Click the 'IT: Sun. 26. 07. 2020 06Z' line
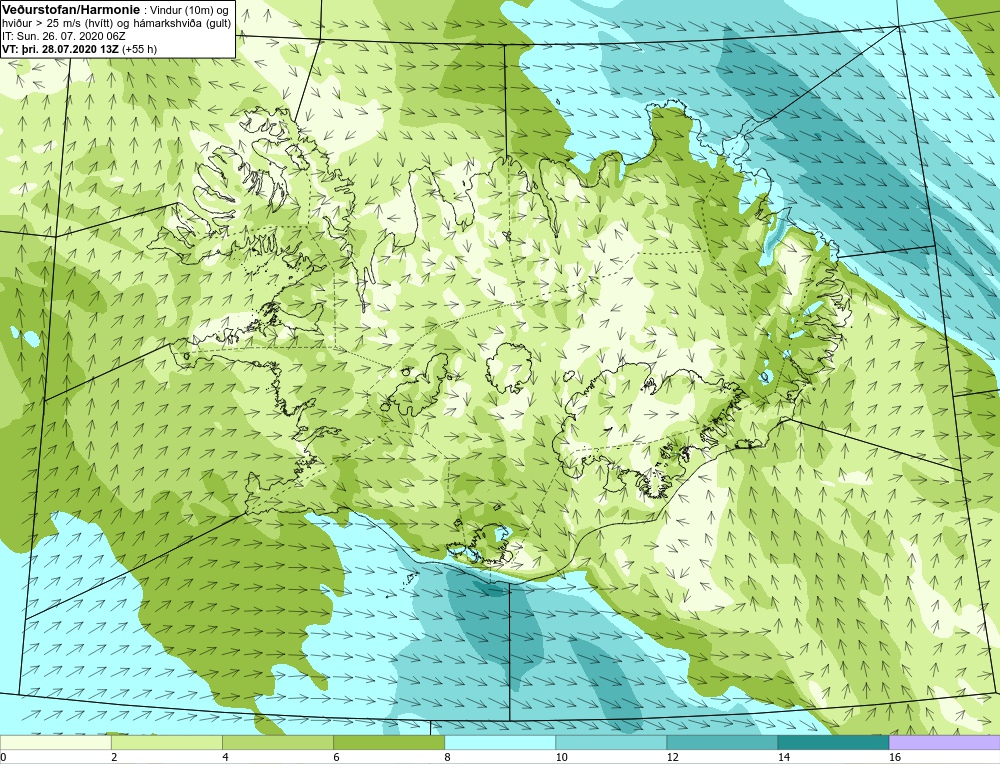This screenshot has height=764, width=1000. point(64,36)
